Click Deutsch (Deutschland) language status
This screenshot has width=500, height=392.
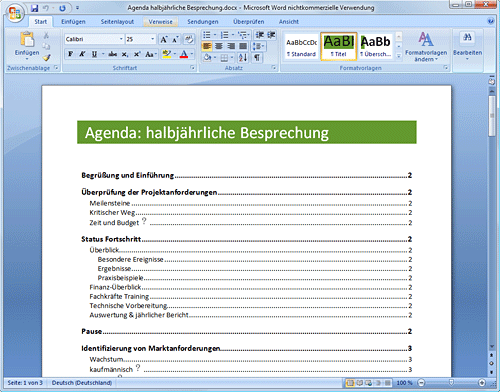tap(82, 383)
